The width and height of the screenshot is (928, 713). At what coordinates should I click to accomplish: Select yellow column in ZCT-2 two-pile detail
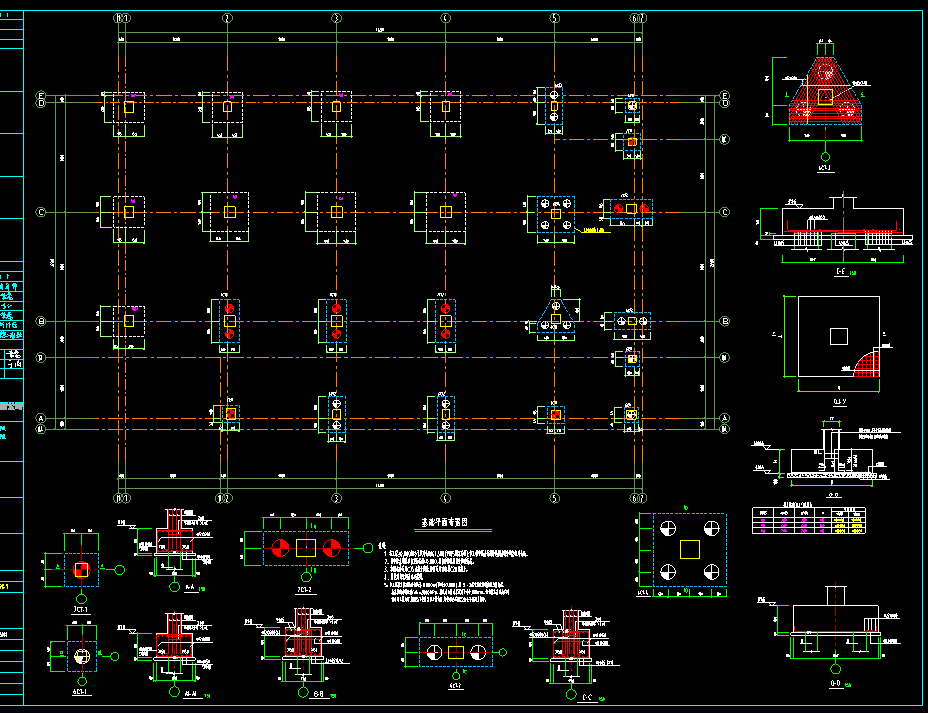pyautogui.click(x=306, y=549)
